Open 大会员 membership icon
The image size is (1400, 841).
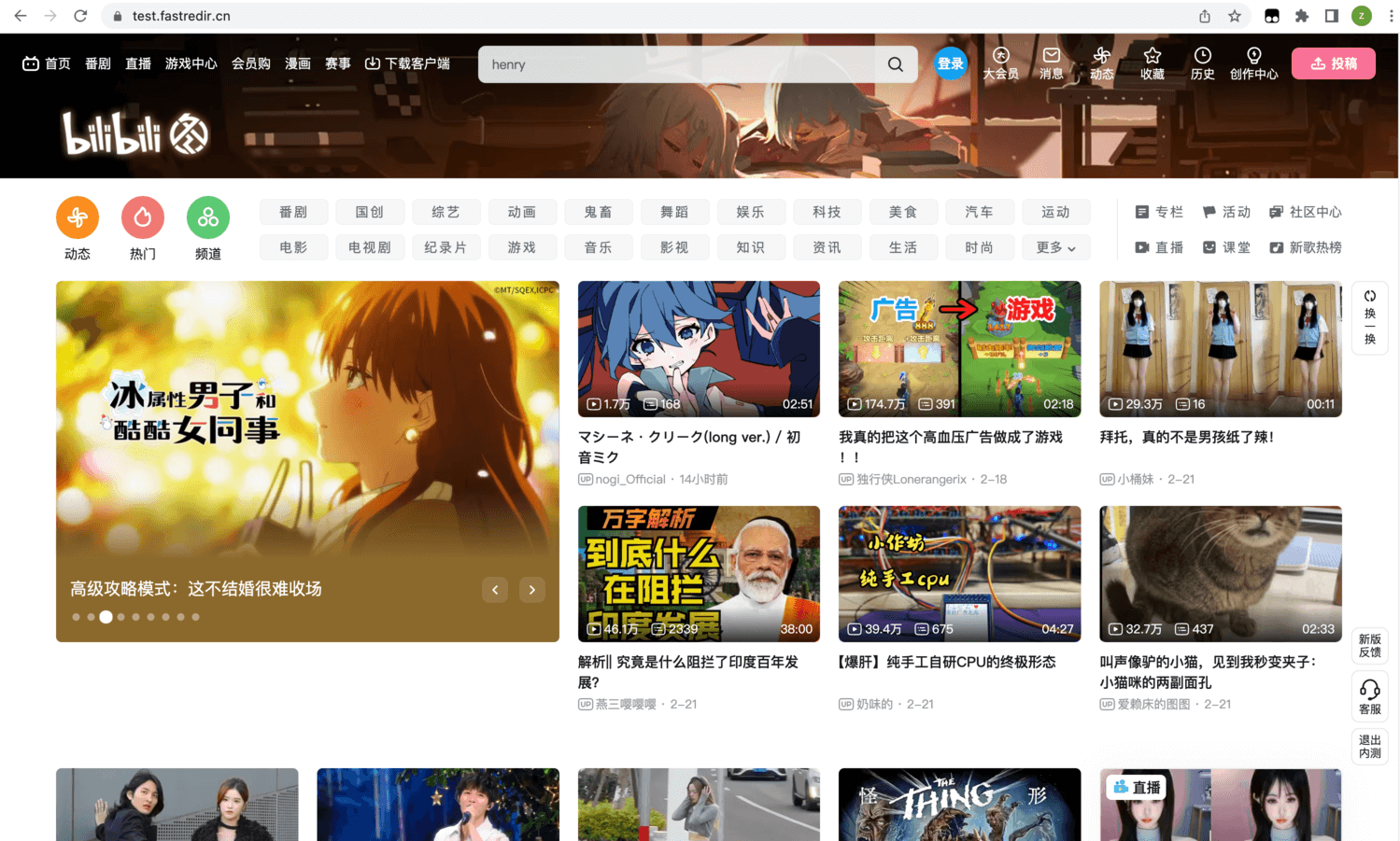coord(1000,63)
